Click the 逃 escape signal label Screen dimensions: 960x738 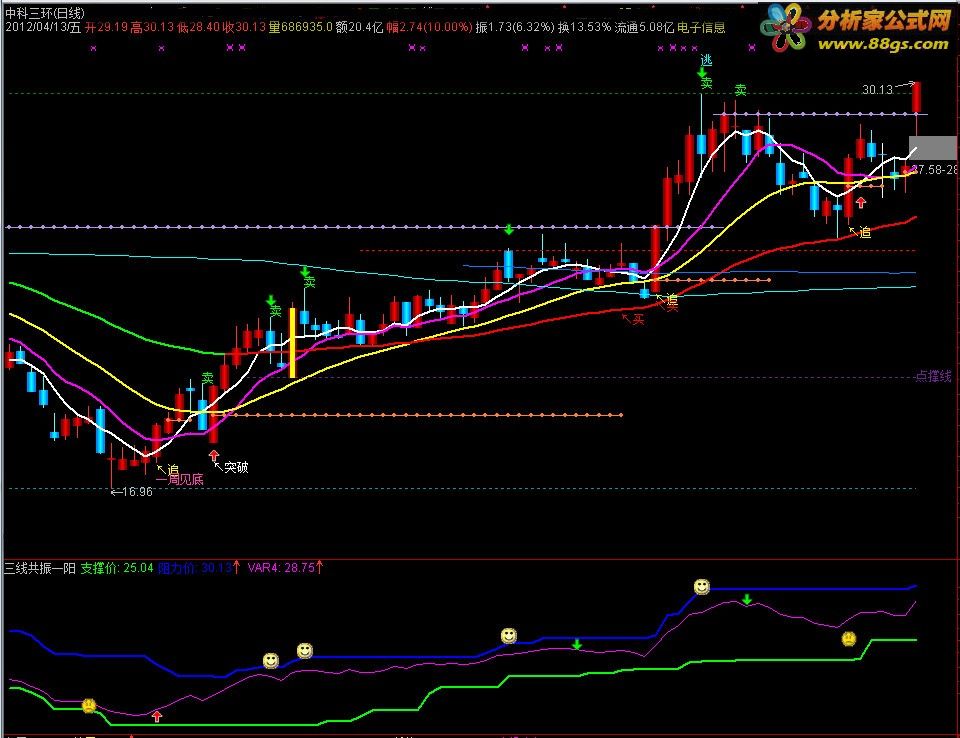707,60
